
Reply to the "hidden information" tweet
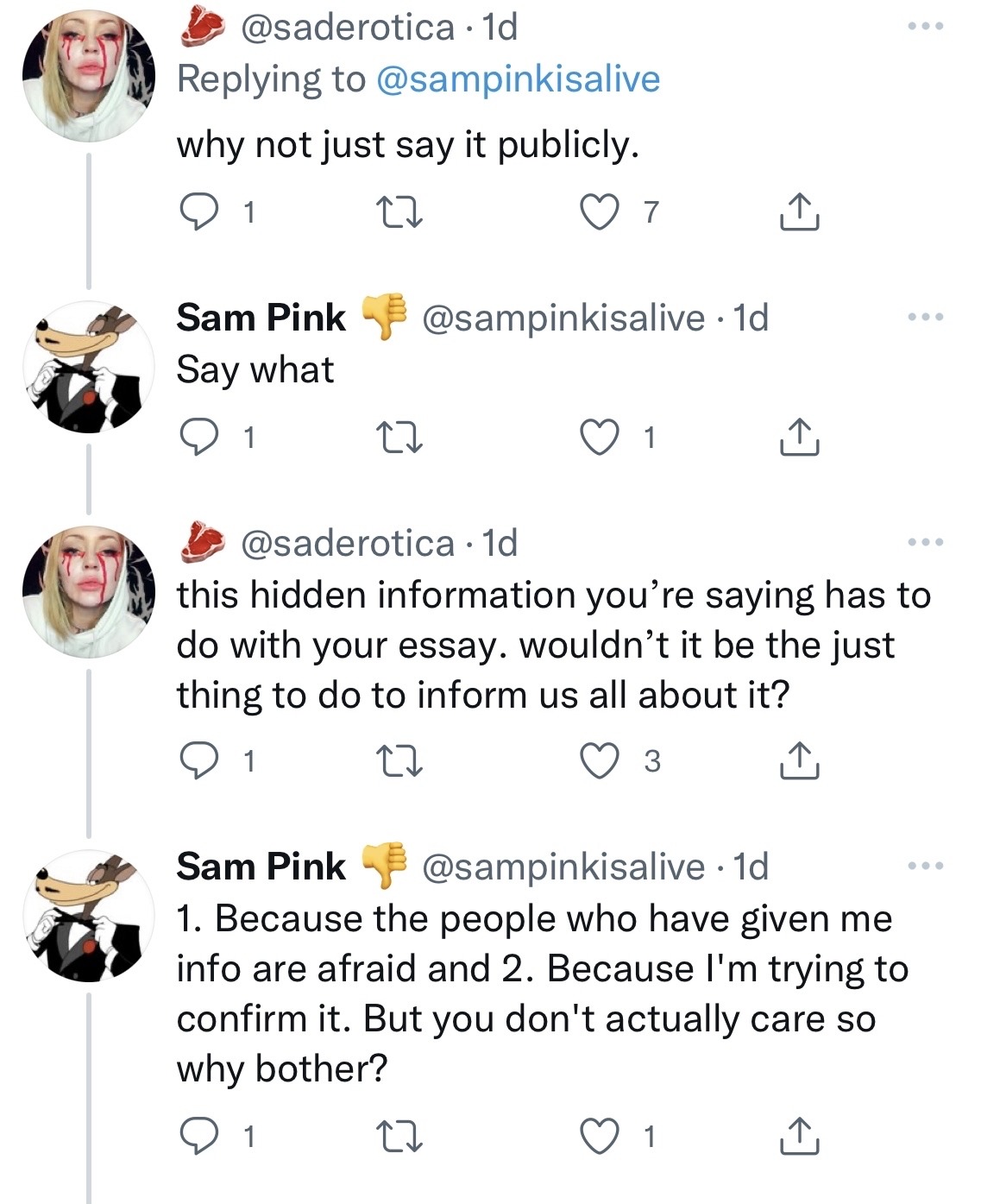click(x=199, y=760)
